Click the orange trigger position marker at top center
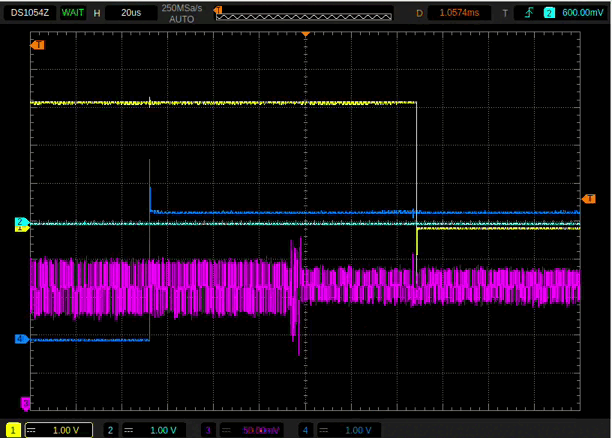The image size is (612, 438). pyautogui.click(x=306, y=34)
